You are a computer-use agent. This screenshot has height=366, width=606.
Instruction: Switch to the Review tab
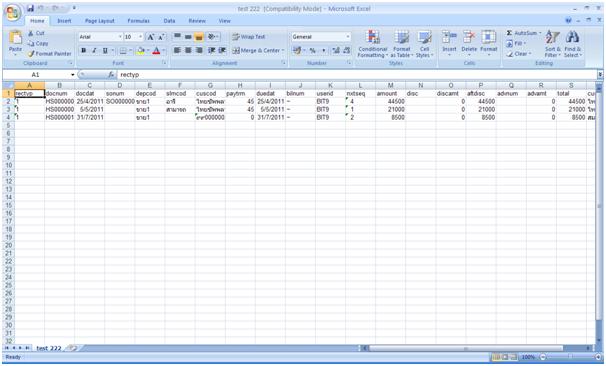197,21
